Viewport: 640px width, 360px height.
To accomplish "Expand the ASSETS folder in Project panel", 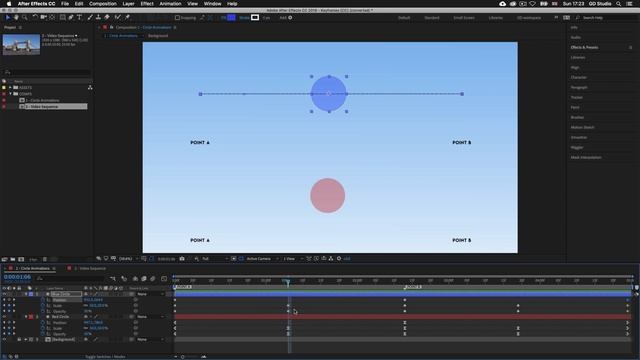I will coord(11,87).
